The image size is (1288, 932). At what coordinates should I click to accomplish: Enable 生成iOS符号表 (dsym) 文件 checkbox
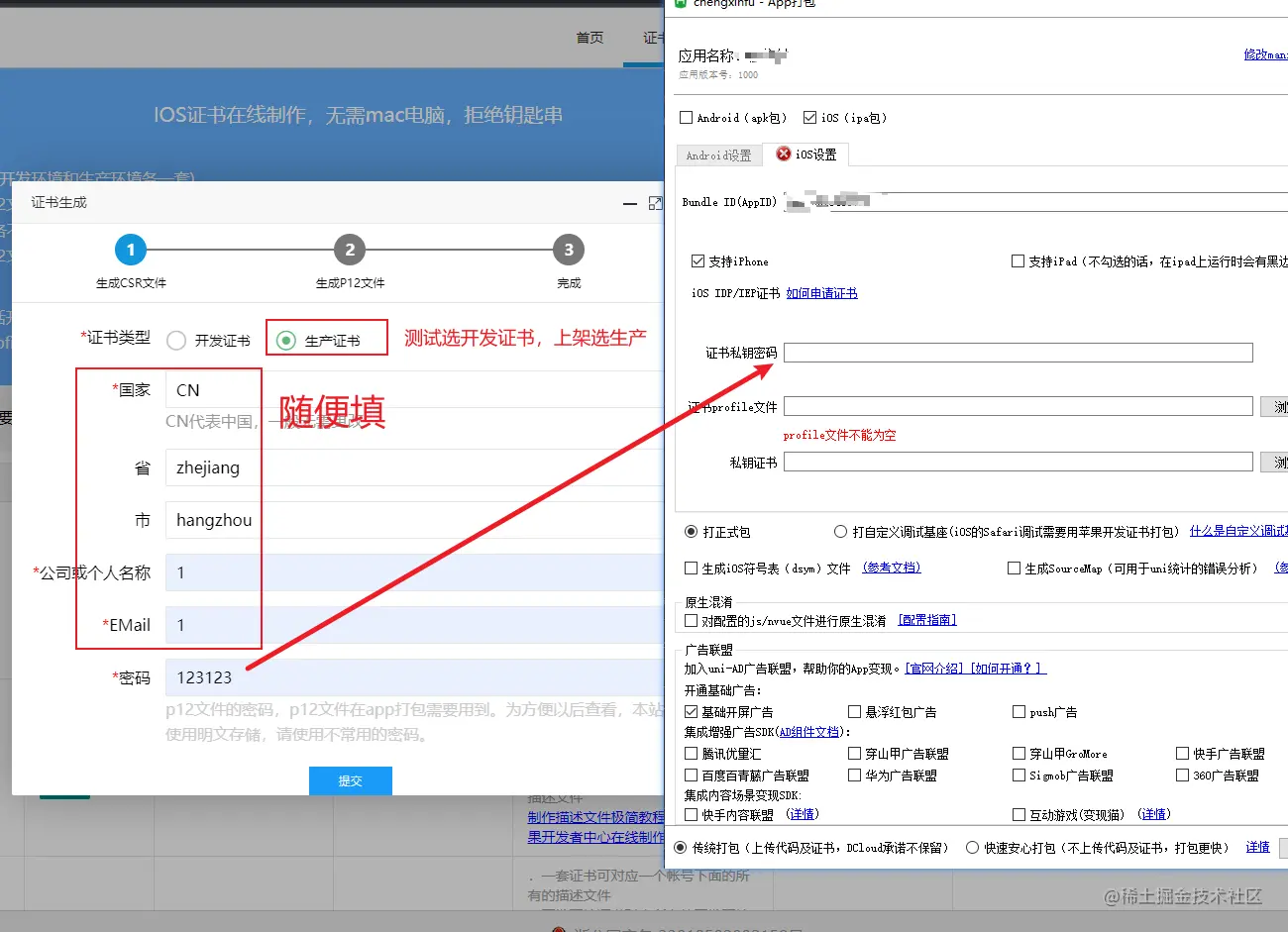[692, 569]
